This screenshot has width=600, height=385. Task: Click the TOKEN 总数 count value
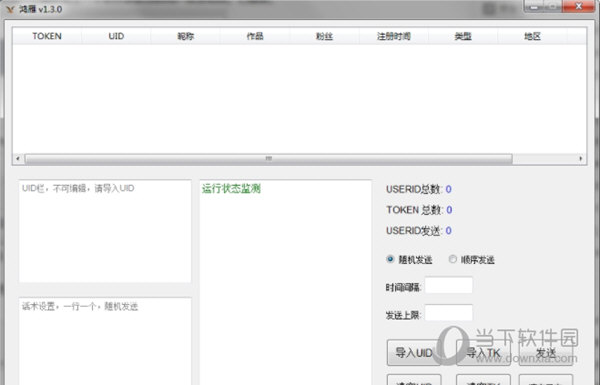click(449, 210)
